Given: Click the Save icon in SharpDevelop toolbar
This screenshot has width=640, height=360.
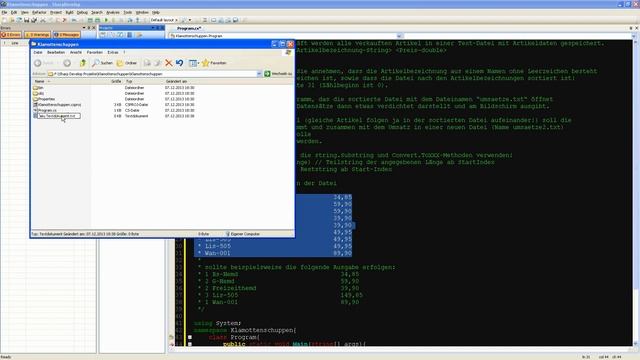Looking at the screenshot, I should pyautogui.click(x=27, y=20).
